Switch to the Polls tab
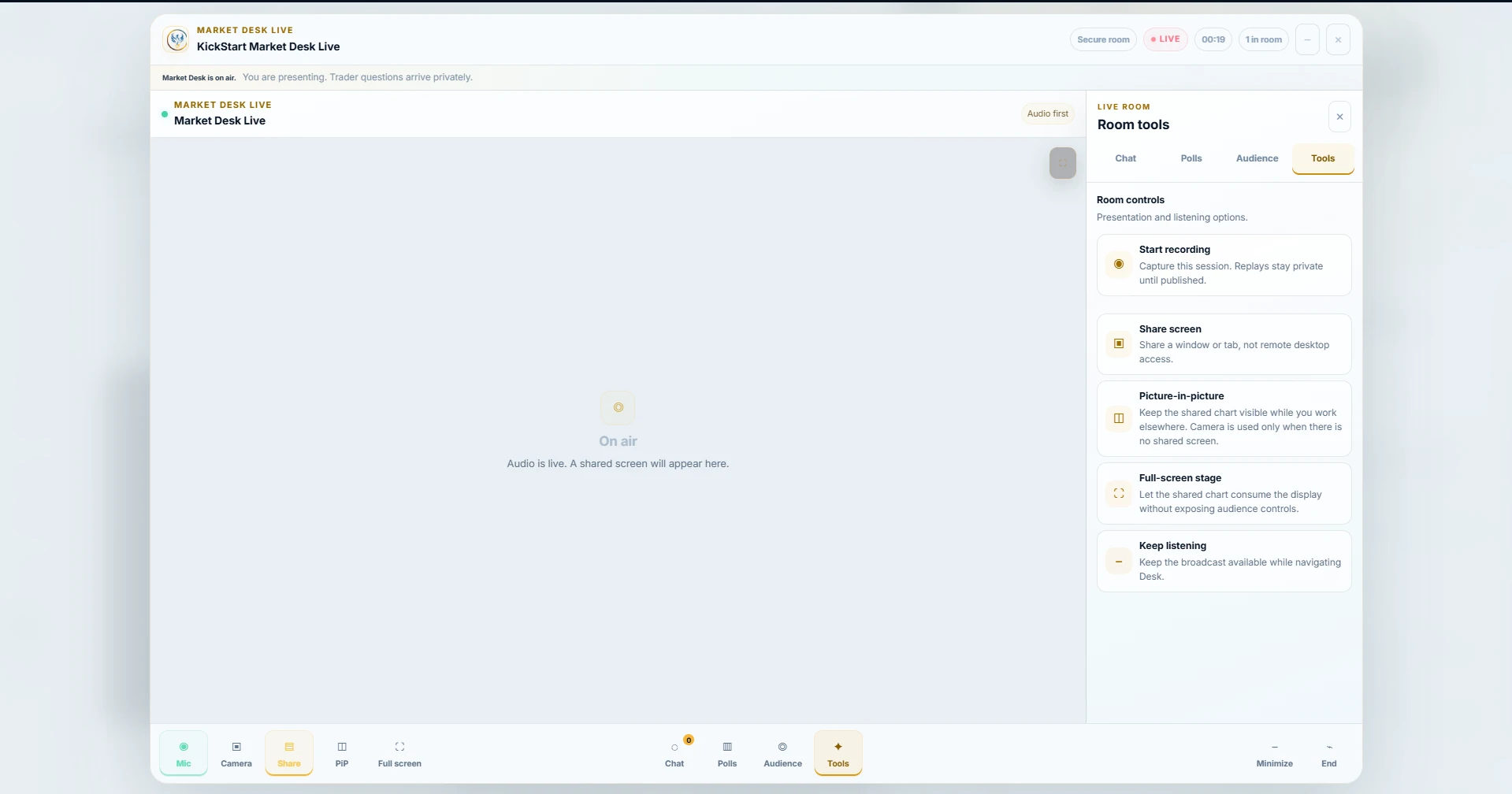The height and width of the screenshot is (794, 1512). pos(1191,158)
